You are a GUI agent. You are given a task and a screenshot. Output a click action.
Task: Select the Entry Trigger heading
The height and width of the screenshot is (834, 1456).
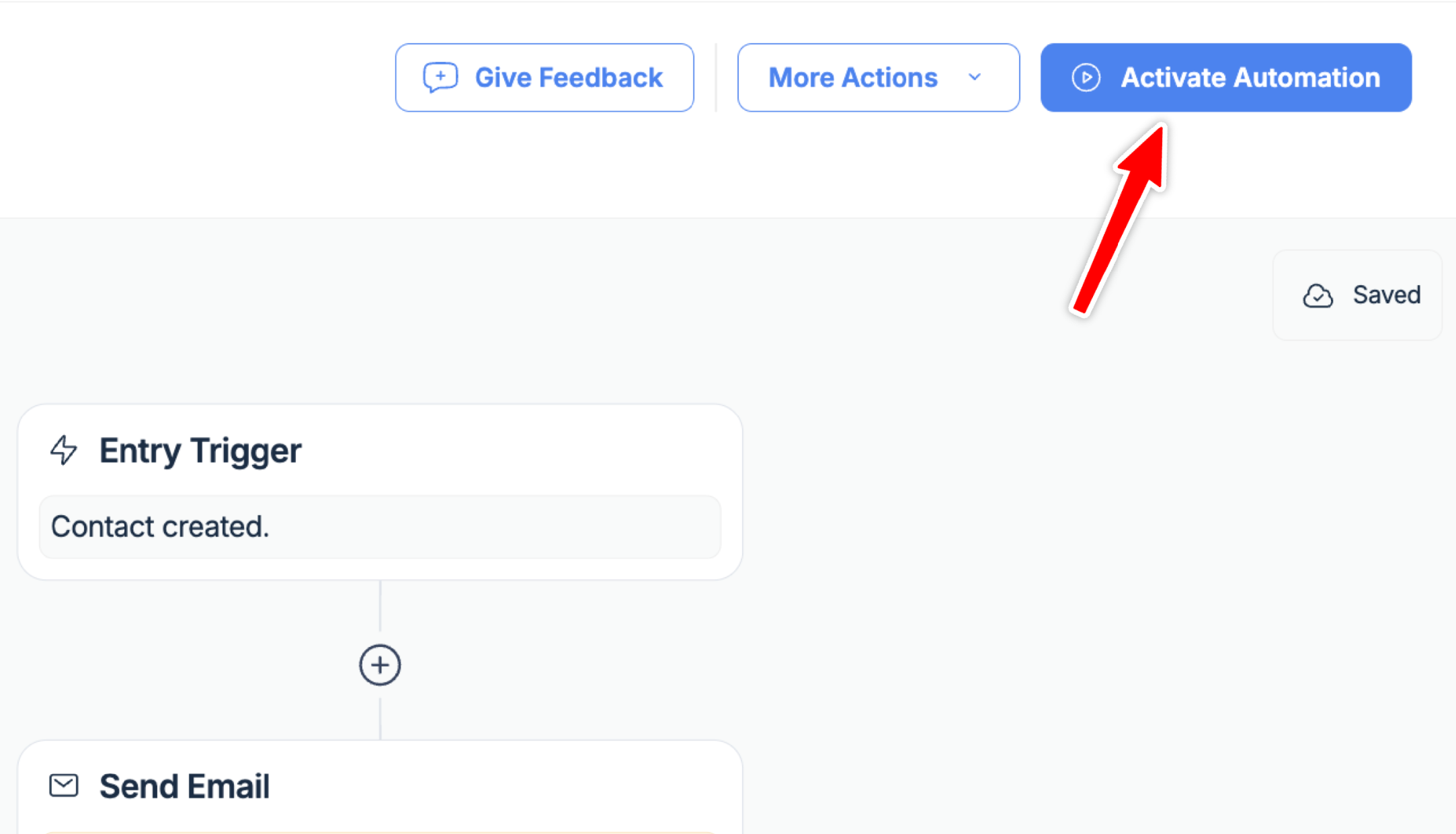200,450
